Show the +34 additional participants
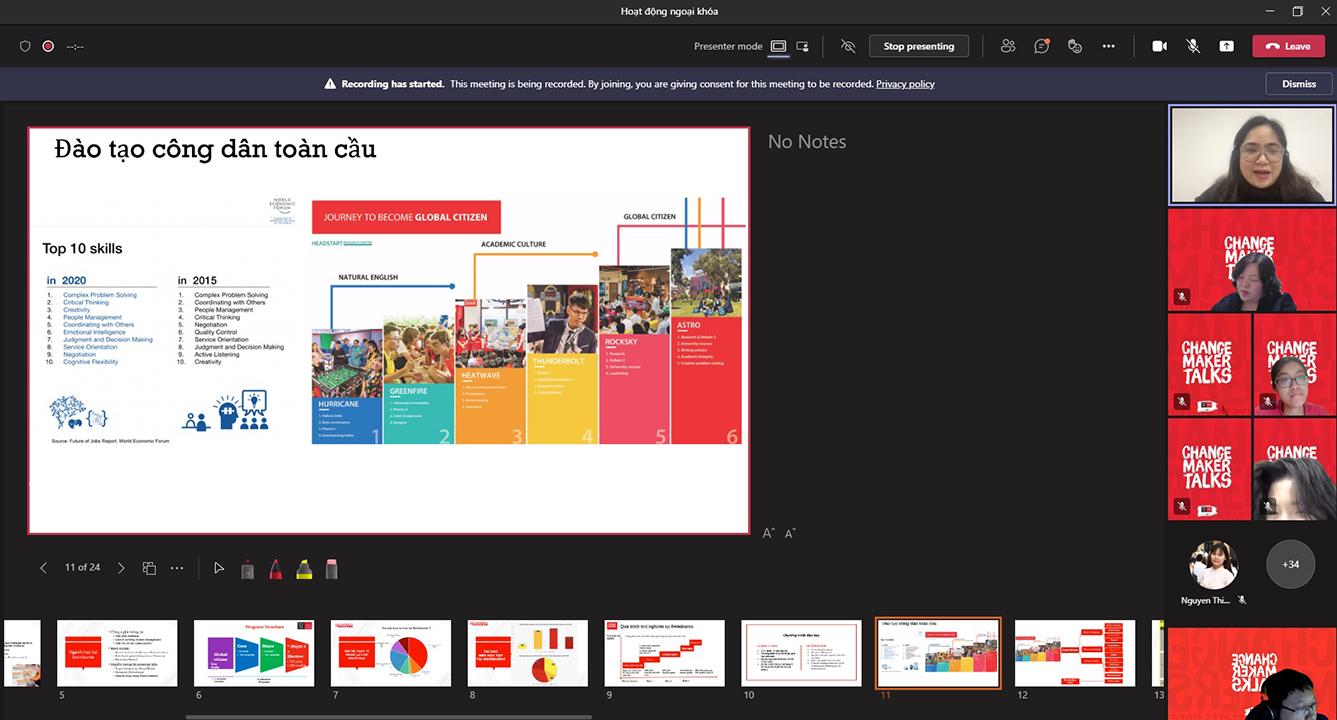The width and height of the screenshot is (1337, 720). (x=1291, y=564)
